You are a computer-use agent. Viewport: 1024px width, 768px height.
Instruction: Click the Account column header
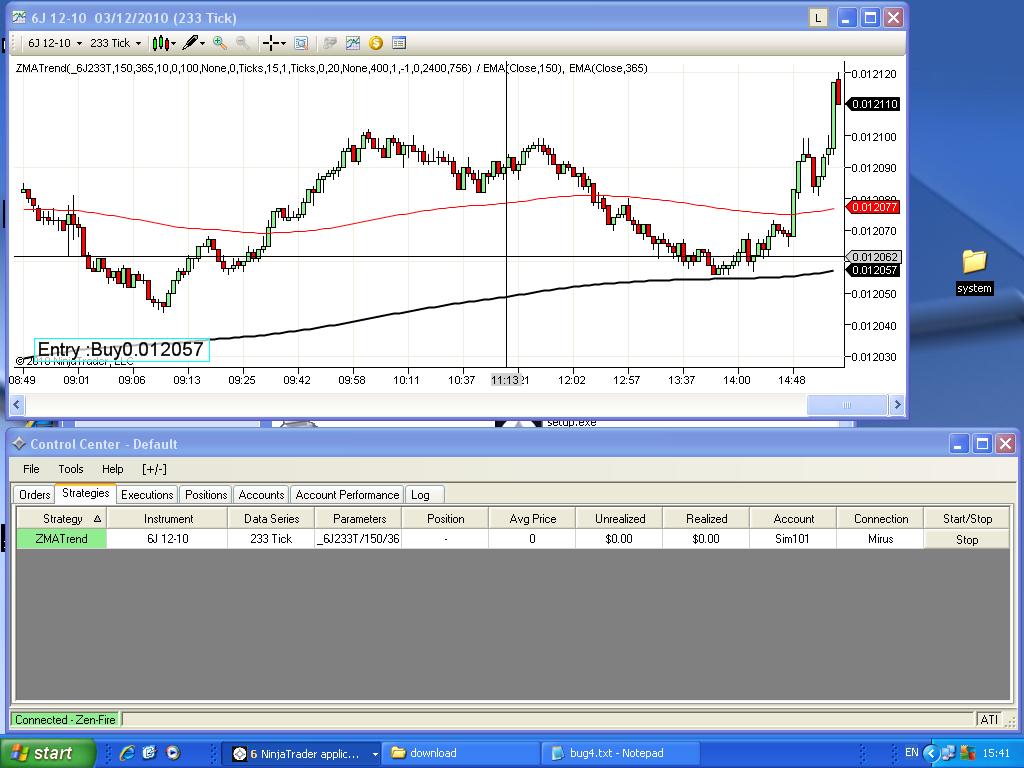tap(793, 519)
